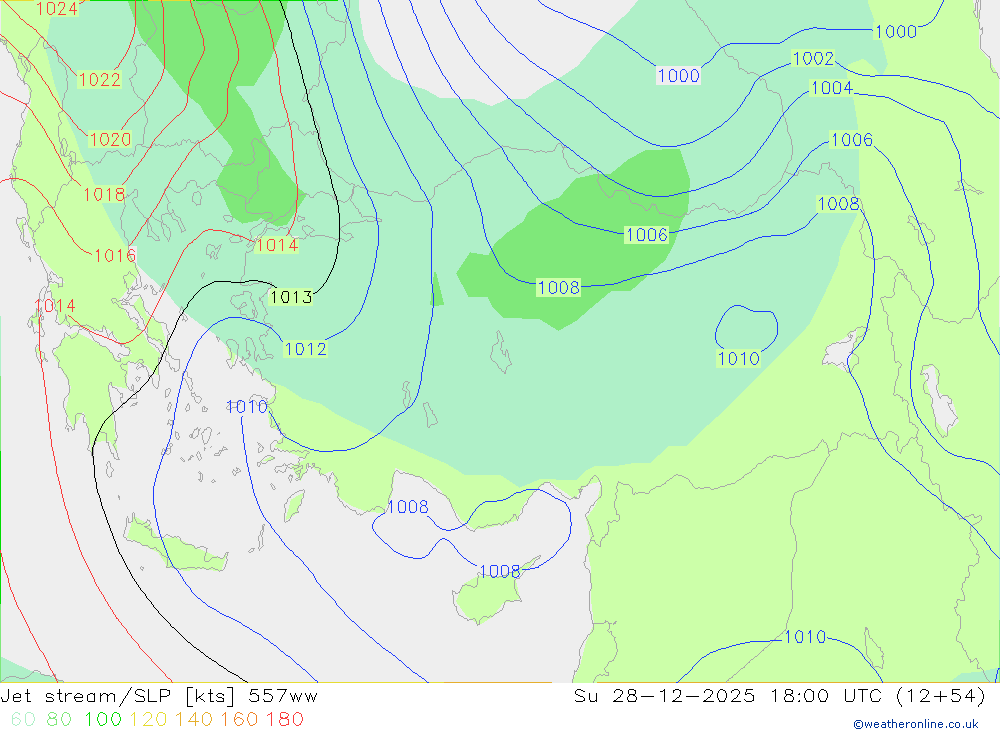This screenshot has height=733, width=1000.
Task: Click the red 1024 isobar label
Action: point(56,9)
